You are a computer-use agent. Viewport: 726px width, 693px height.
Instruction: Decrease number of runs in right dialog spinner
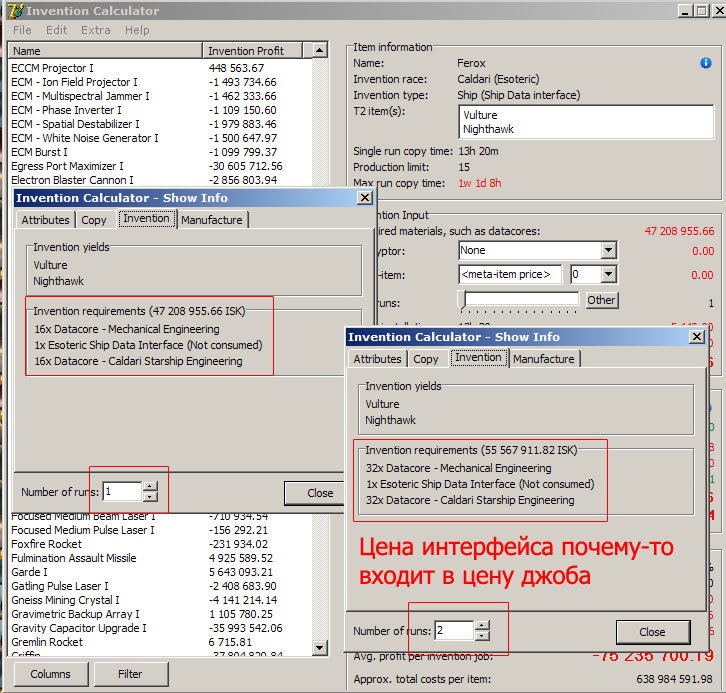coord(482,636)
